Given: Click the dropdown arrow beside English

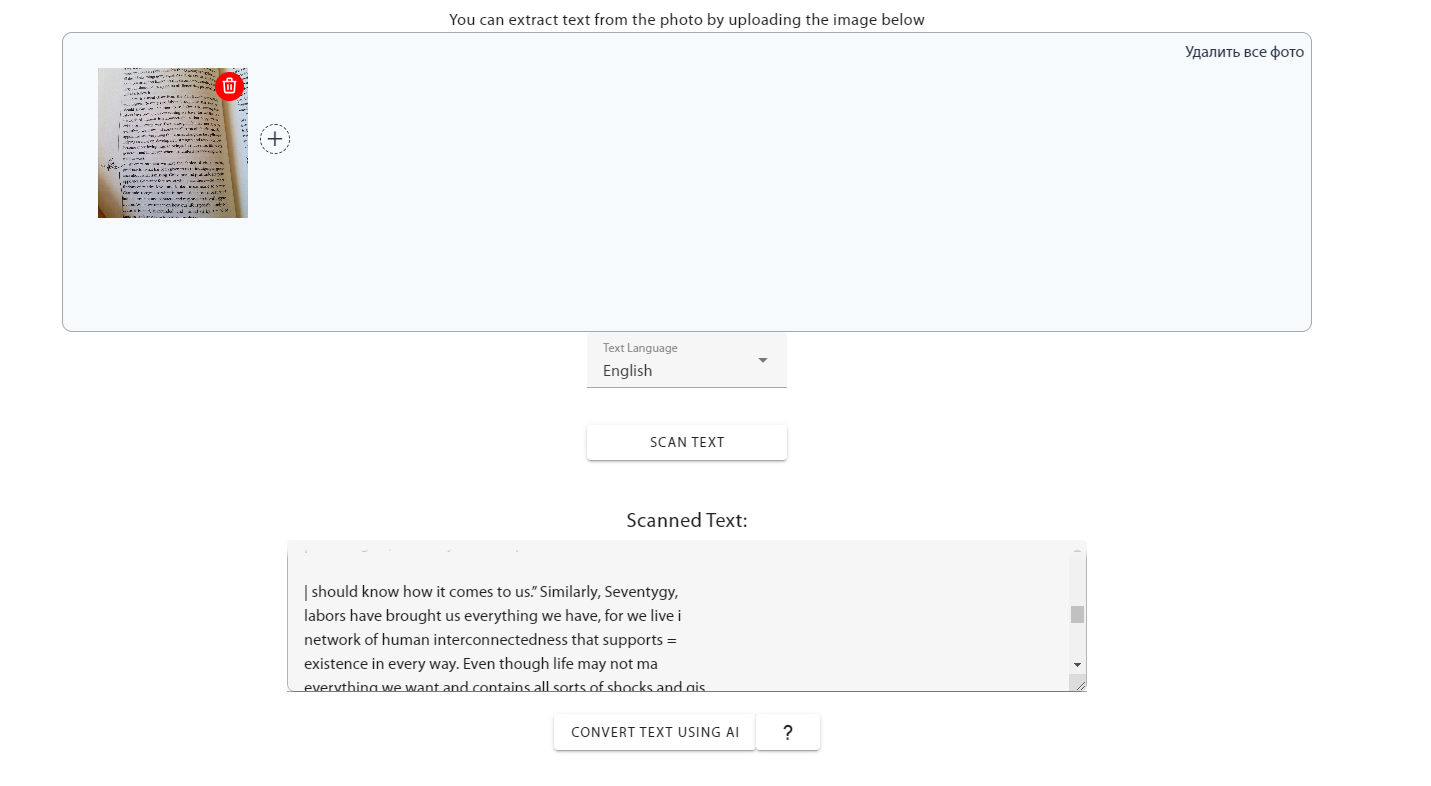Looking at the screenshot, I should click(x=762, y=361).
